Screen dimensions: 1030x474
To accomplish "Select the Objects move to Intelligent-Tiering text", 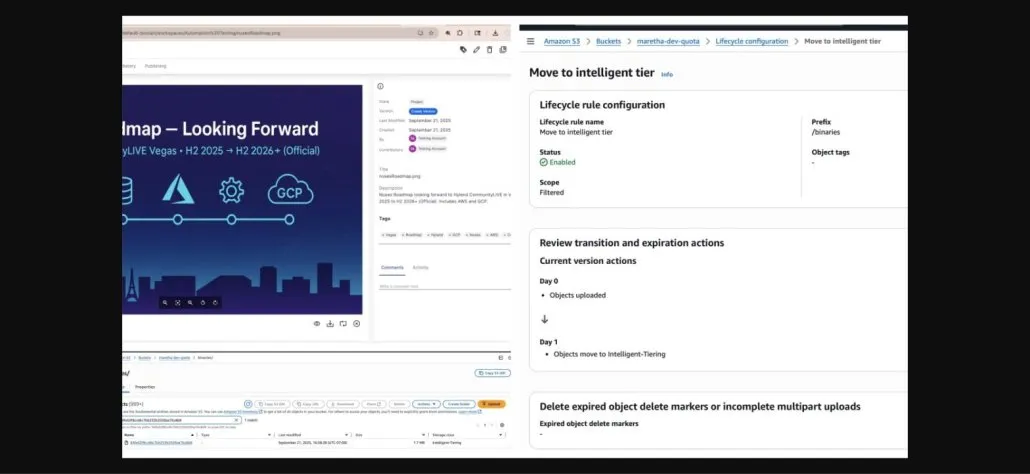I will click(610, 354).
